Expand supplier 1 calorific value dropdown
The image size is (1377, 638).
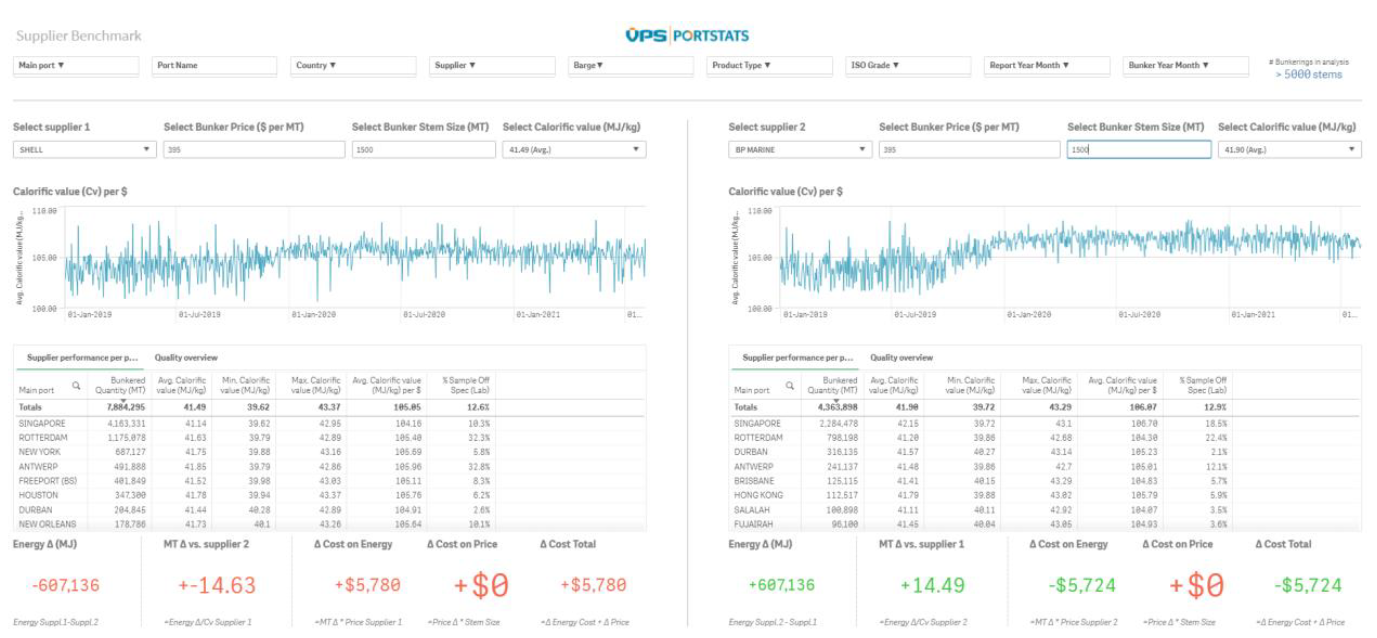click(x=573, y=150)
